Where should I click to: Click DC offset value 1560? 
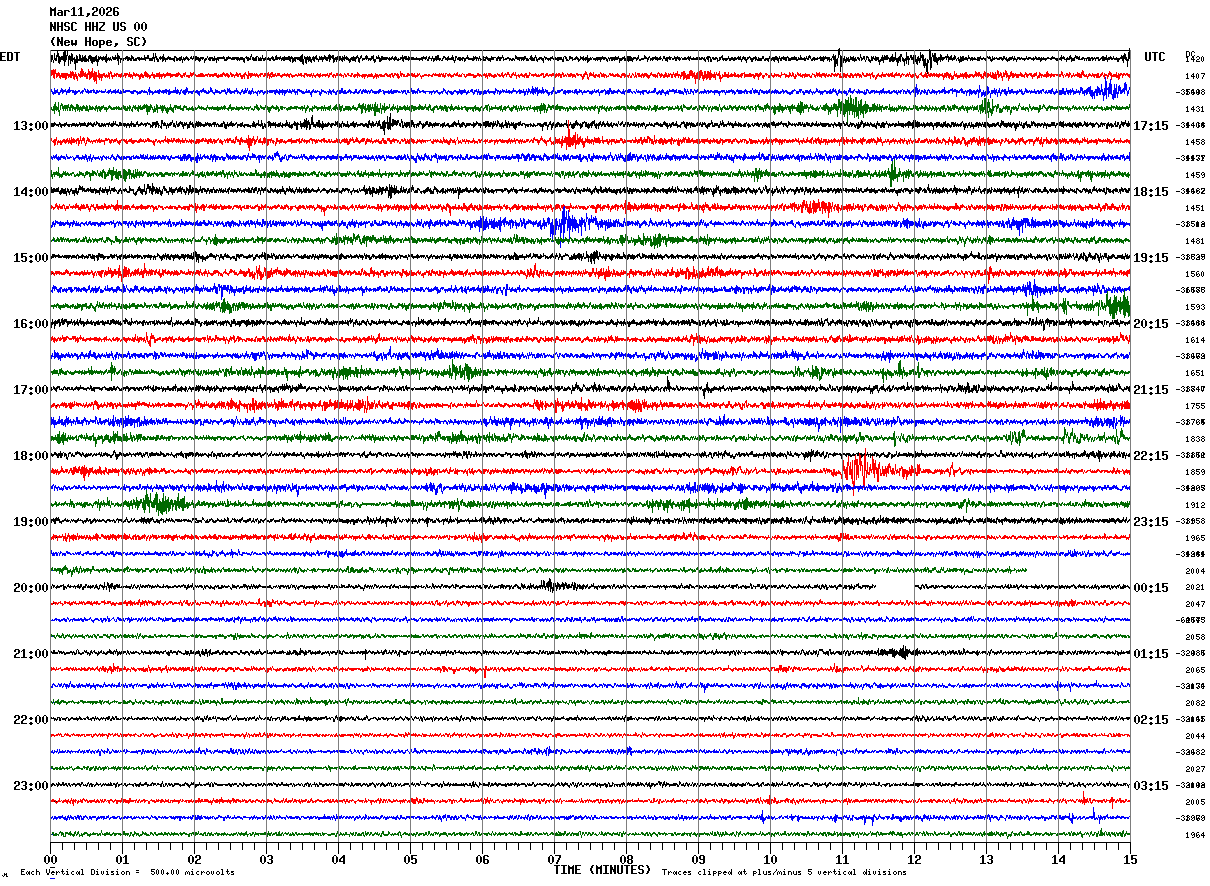(1195, 274)
